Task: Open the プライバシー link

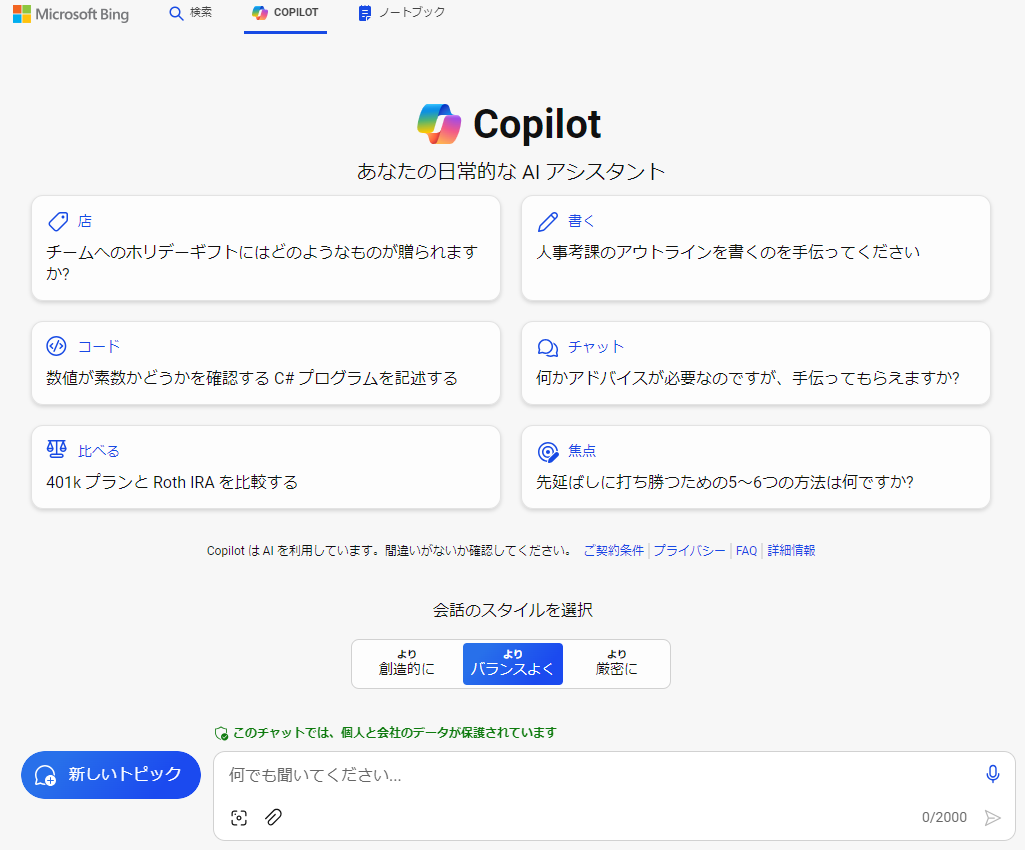Action: click(689, 551)
